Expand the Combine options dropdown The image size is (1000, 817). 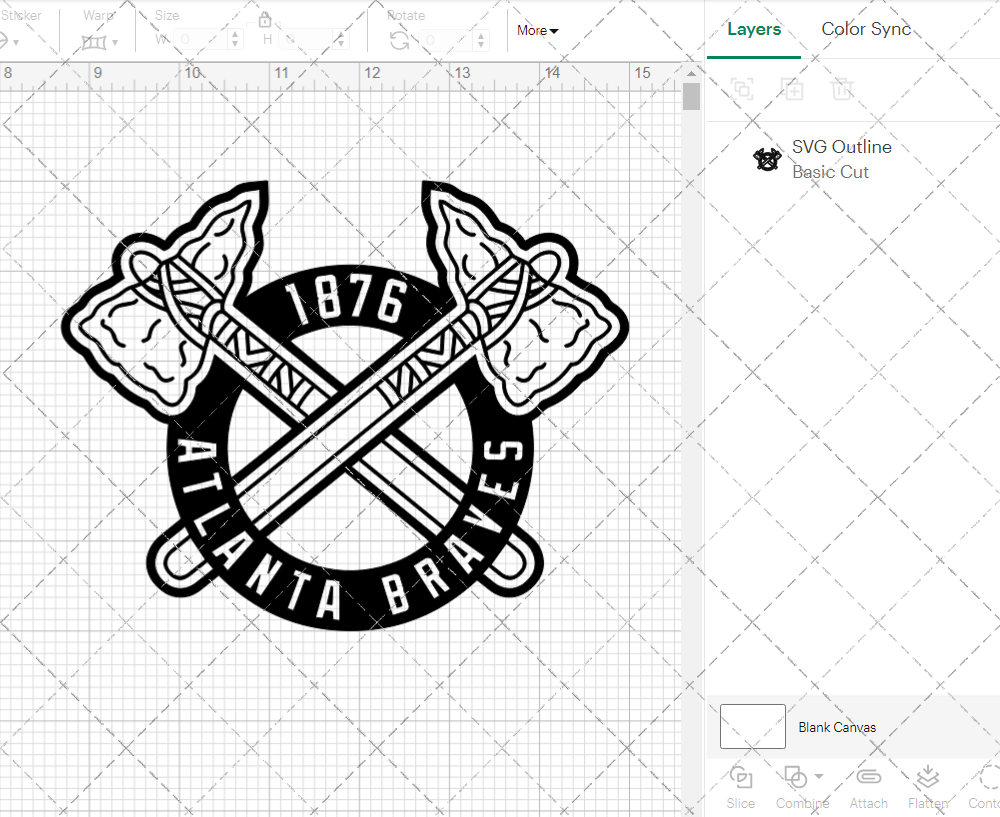(x=819, y=776)
